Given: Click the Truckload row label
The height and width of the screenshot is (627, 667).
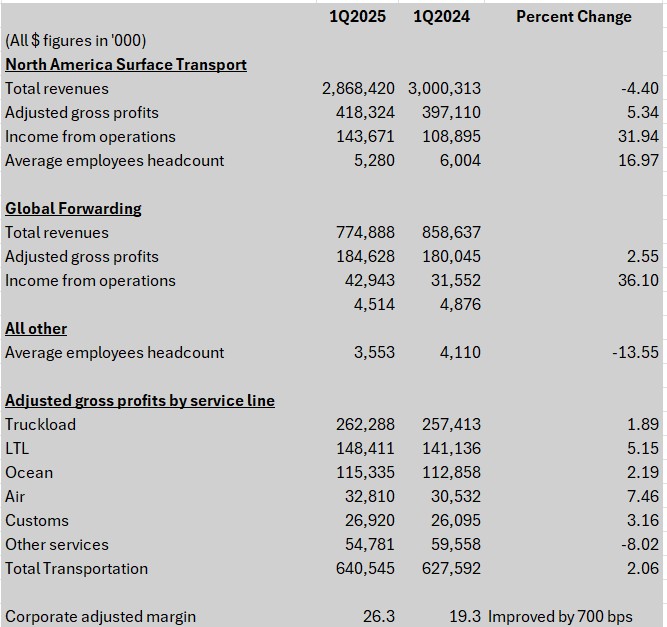Looking at the screenshot, I should click(x=41, y=425).
